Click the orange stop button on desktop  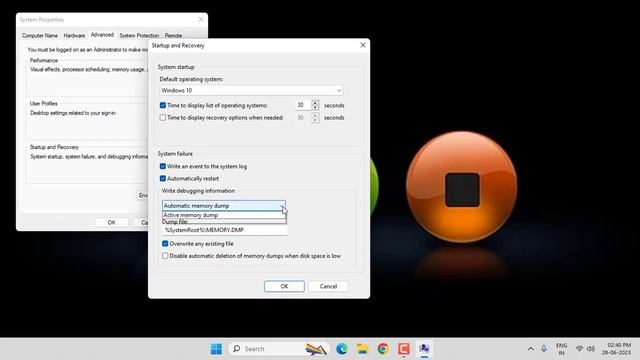point(462,187)
